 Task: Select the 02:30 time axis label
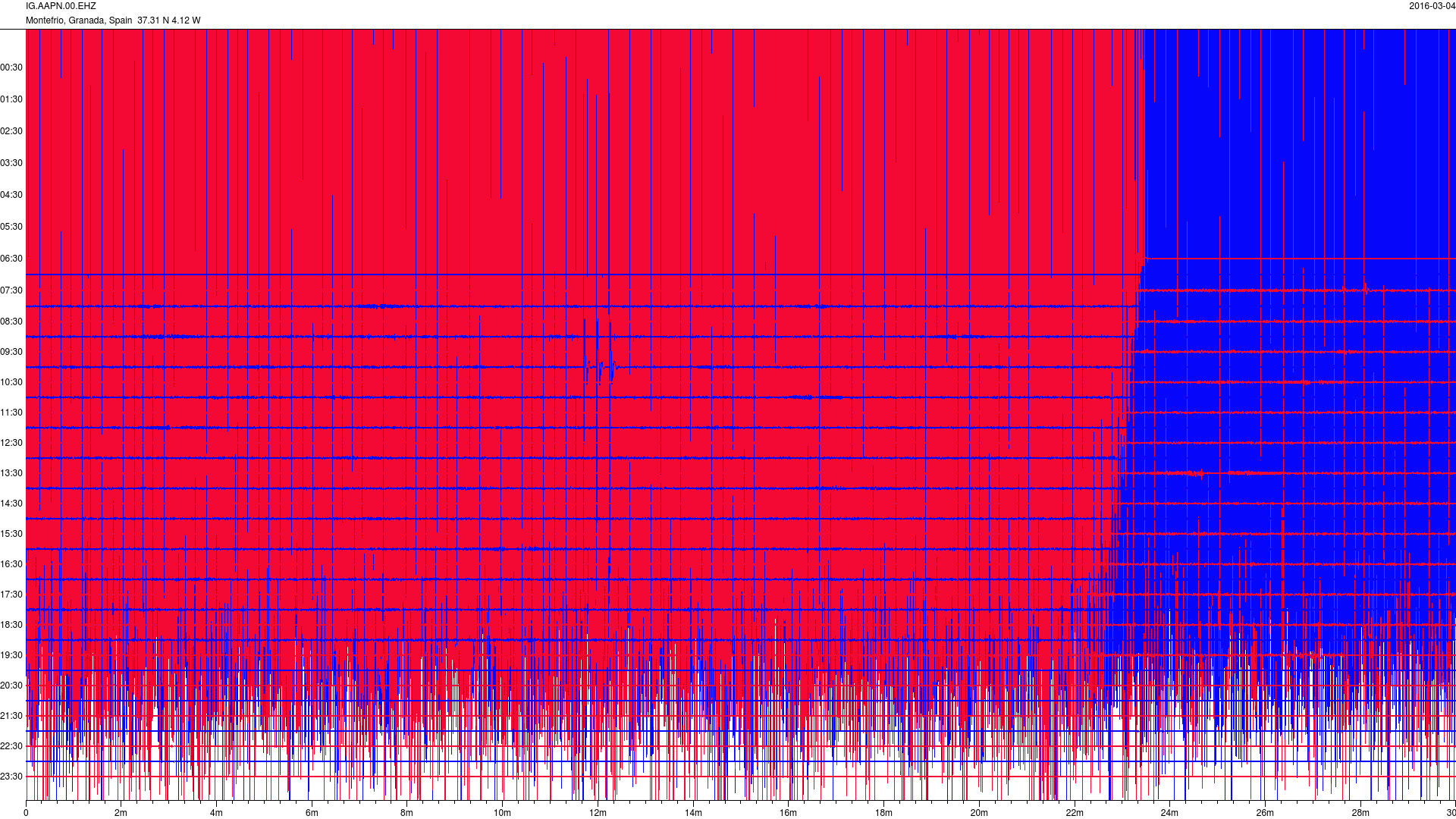tap(11, 131)
